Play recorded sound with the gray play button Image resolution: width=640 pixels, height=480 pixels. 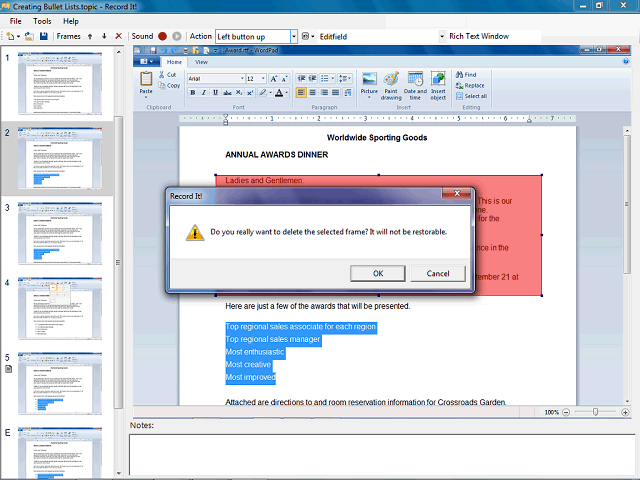tap(176, 36)
